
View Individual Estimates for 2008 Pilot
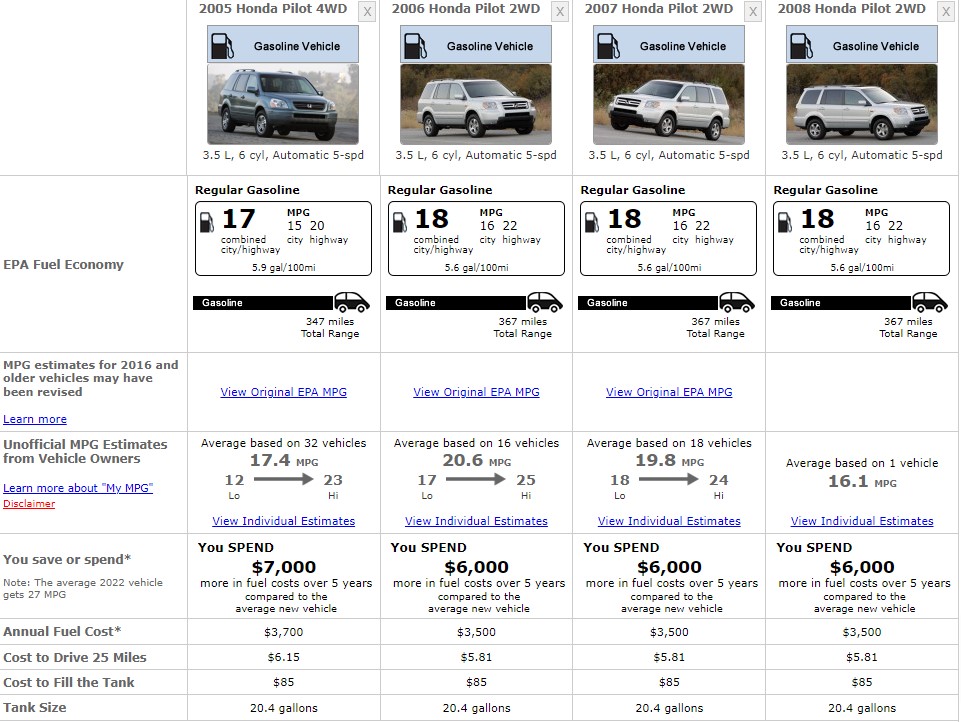tap(862, 521)
